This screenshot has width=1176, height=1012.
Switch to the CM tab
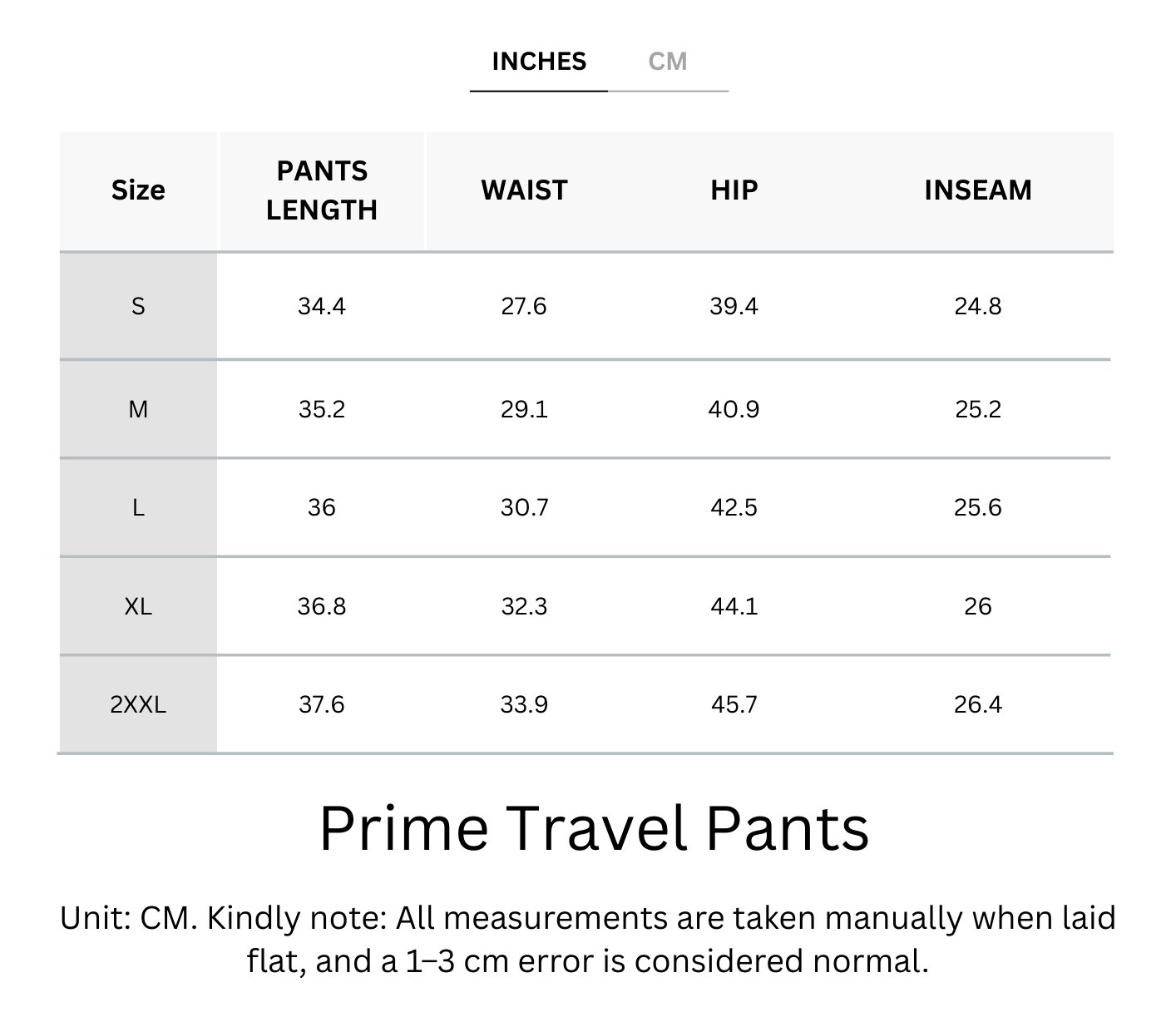pos(667,62)
